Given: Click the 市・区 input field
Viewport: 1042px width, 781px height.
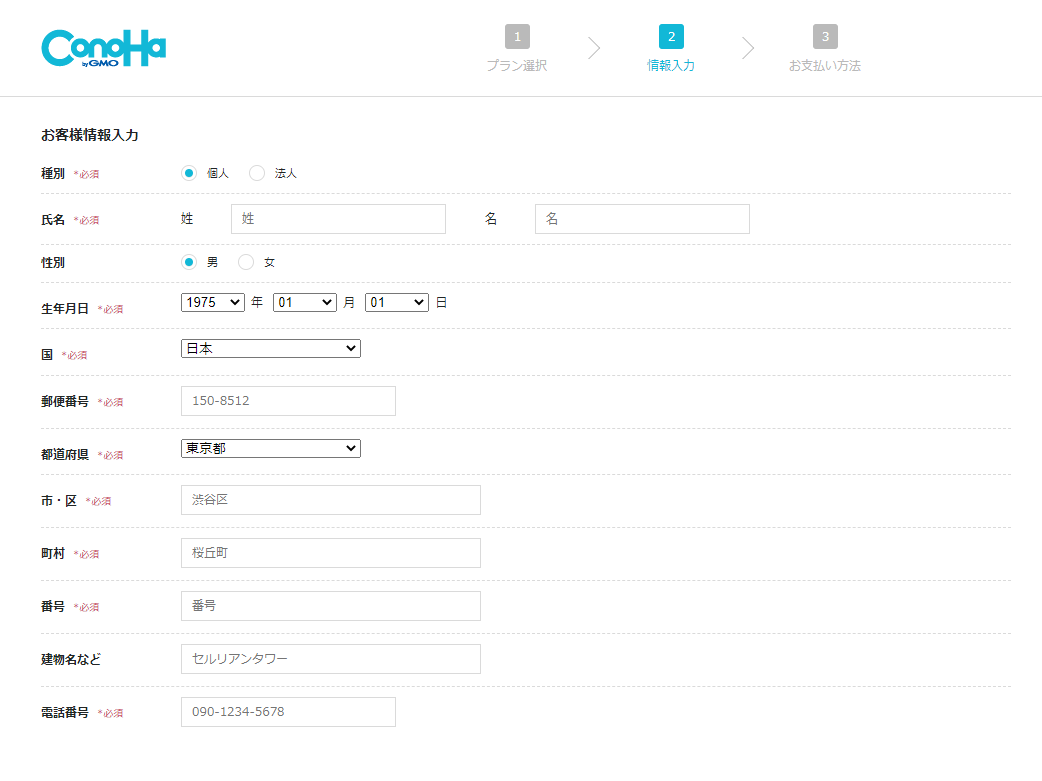Looking at the screenshot, I should click(331, 500).
